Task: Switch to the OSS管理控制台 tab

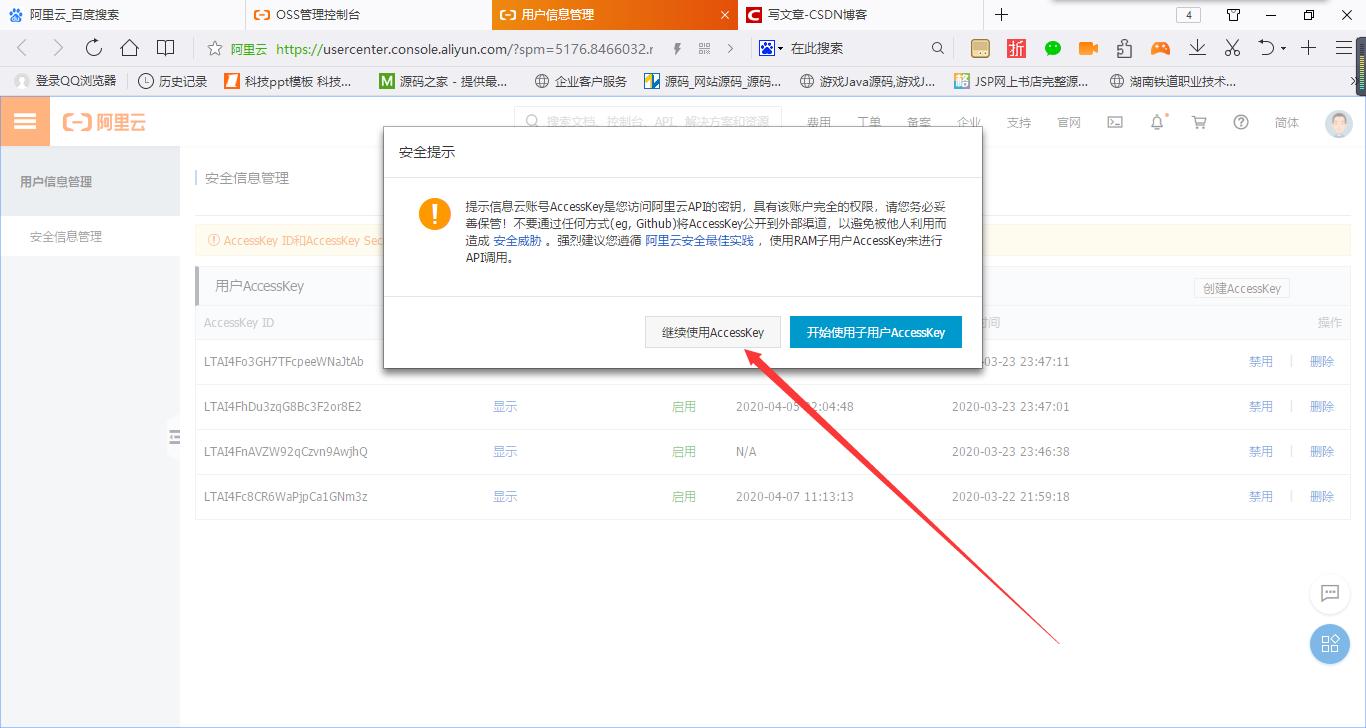Action: coord(368,15)
